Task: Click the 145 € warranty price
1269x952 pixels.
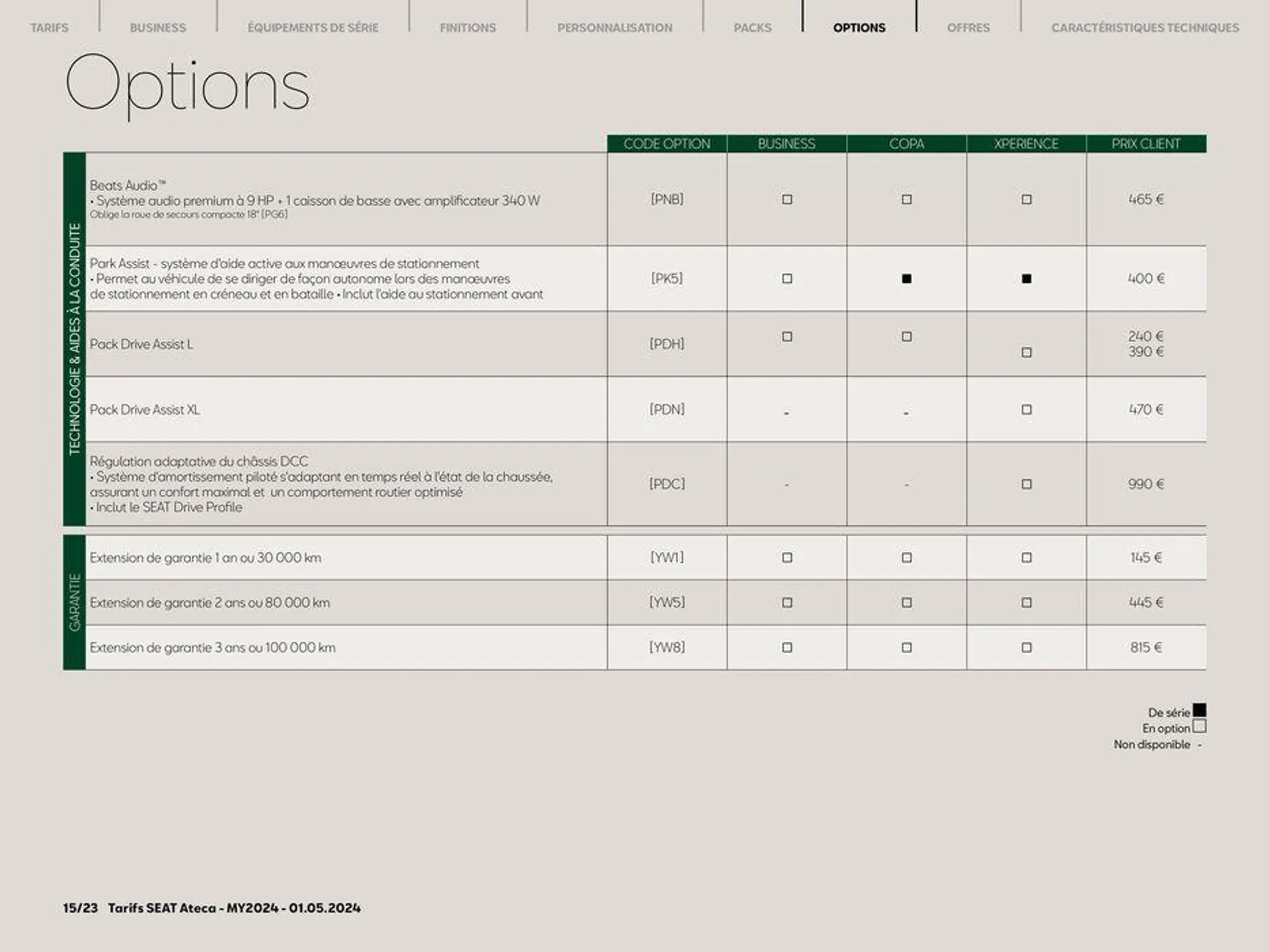Action: (x=1145, y=557)
